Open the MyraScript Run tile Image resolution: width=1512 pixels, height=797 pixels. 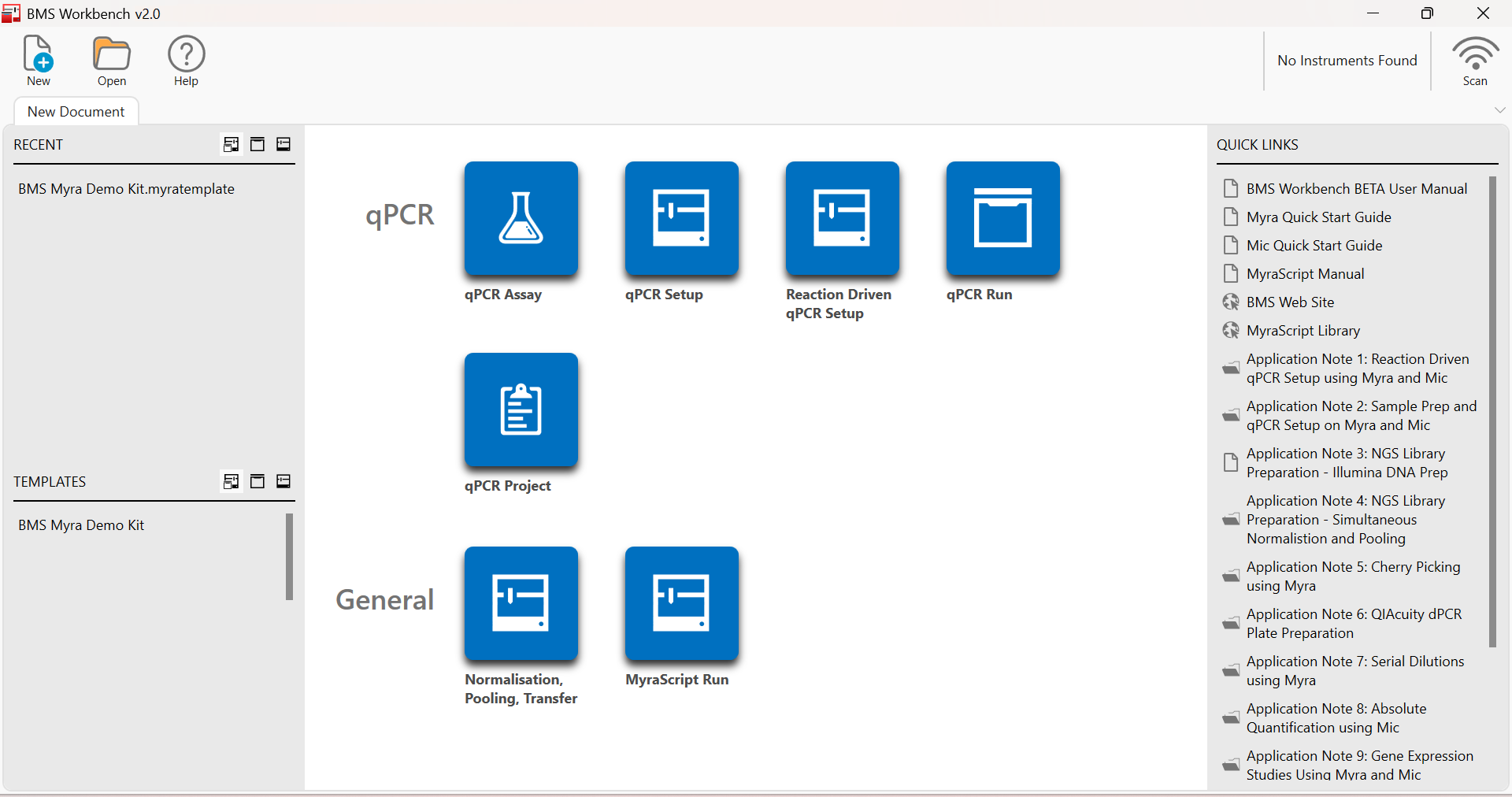click(682, 603)
